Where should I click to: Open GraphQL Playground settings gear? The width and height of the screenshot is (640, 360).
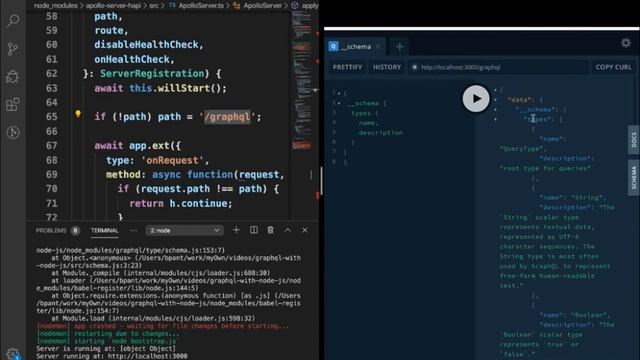click(626, 43)
